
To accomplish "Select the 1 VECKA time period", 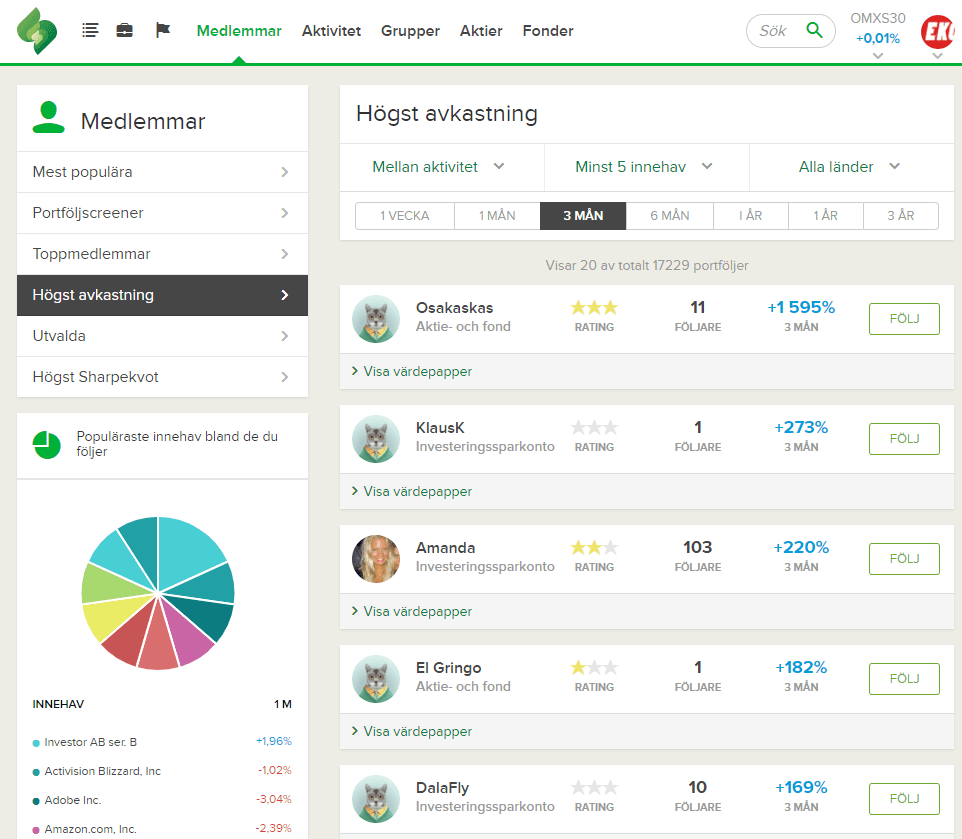I will 404,216.
